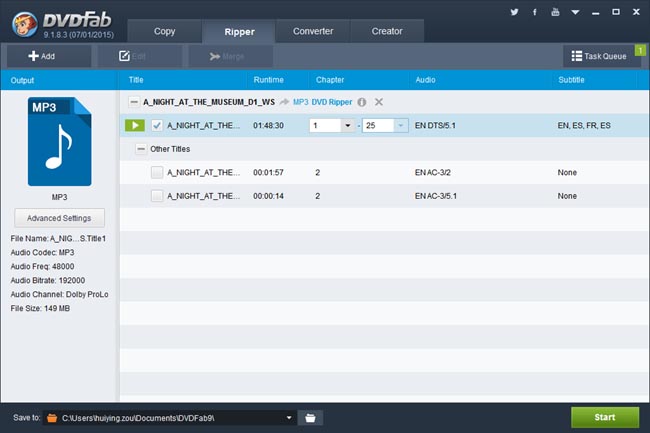Click the Runtime column header
This screenshot has height=433, width=650.
pos(269,80)
